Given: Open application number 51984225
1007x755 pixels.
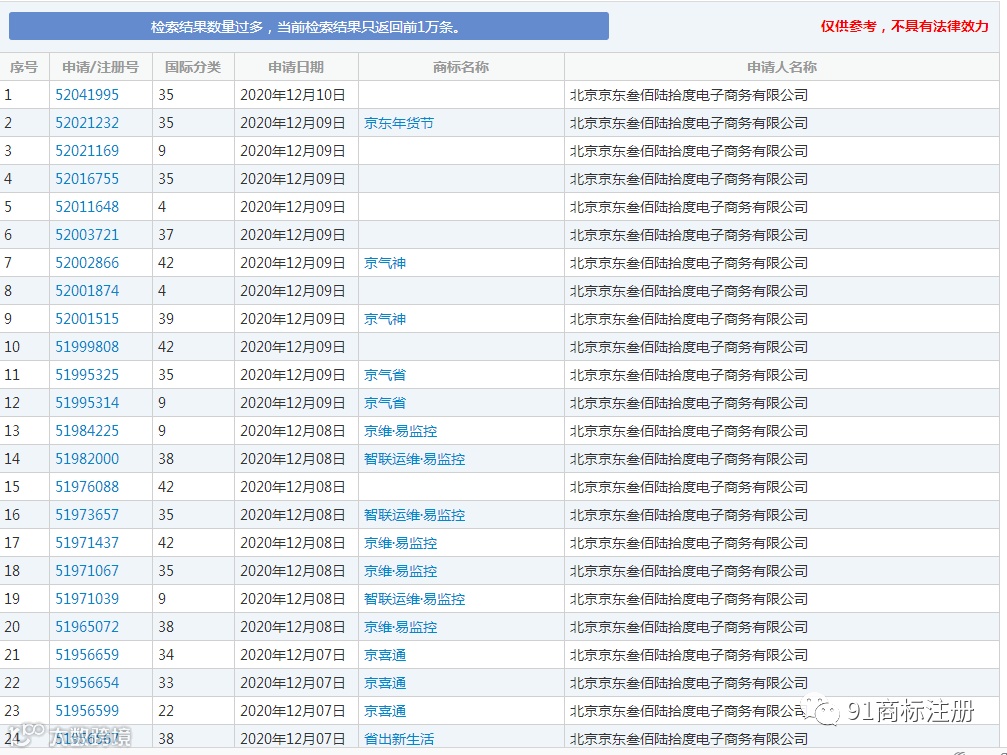Looking at the screenshot, I should point(87,431).
